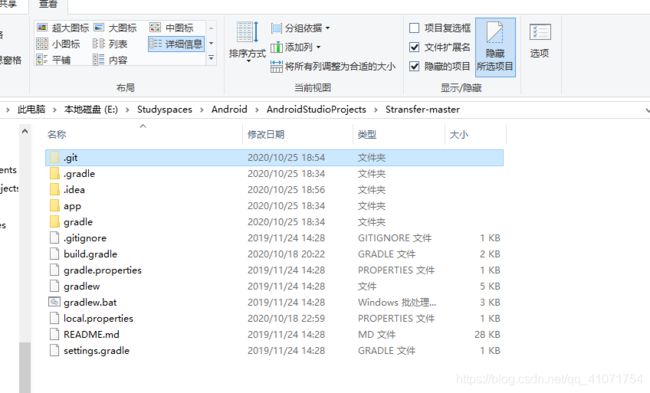Select gradlew file name
This screenshot has height=393, width=650.
tap(82, 286)
